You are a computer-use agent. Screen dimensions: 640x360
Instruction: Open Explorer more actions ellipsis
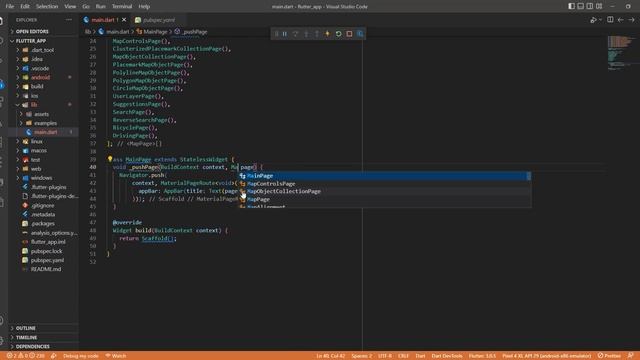pos(69,20)
